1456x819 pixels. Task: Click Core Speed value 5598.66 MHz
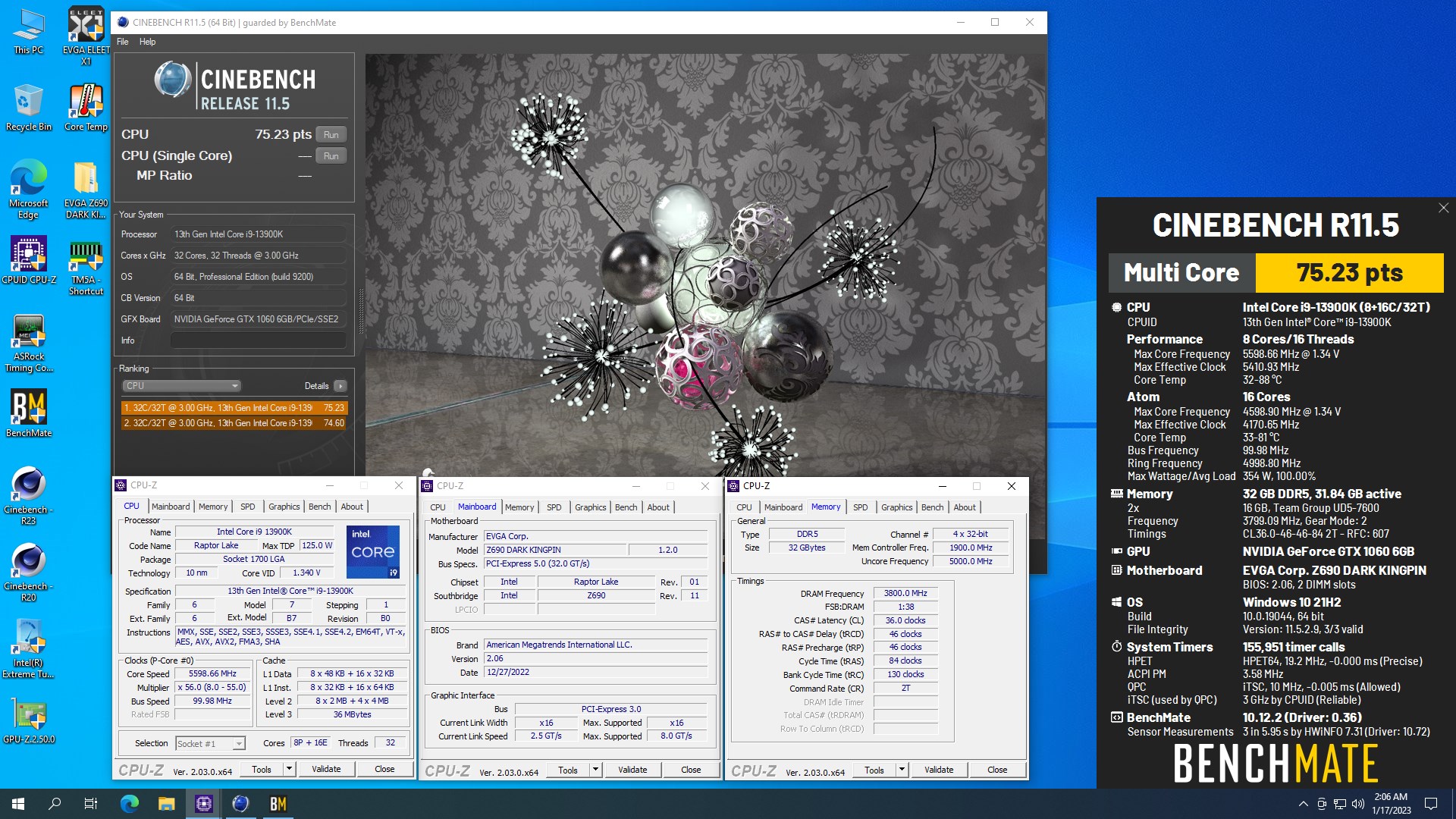[212, 673]
